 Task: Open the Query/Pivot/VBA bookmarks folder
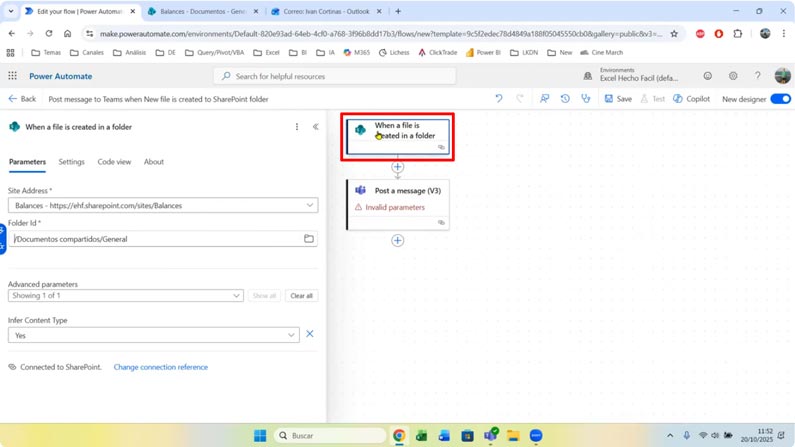tap(214, 52)
